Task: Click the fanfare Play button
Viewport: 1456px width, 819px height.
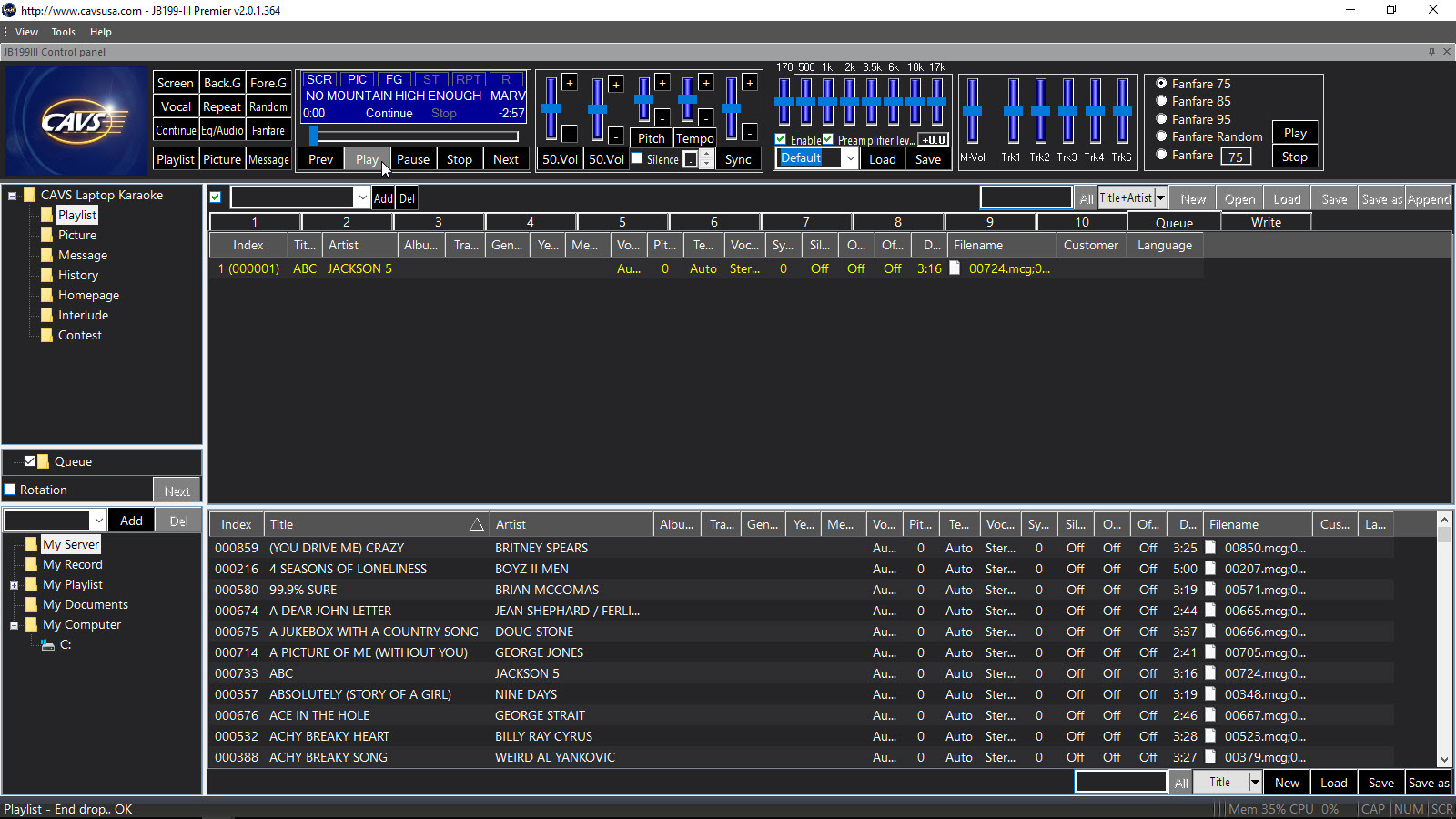Action: click(x=1295, y=133)
